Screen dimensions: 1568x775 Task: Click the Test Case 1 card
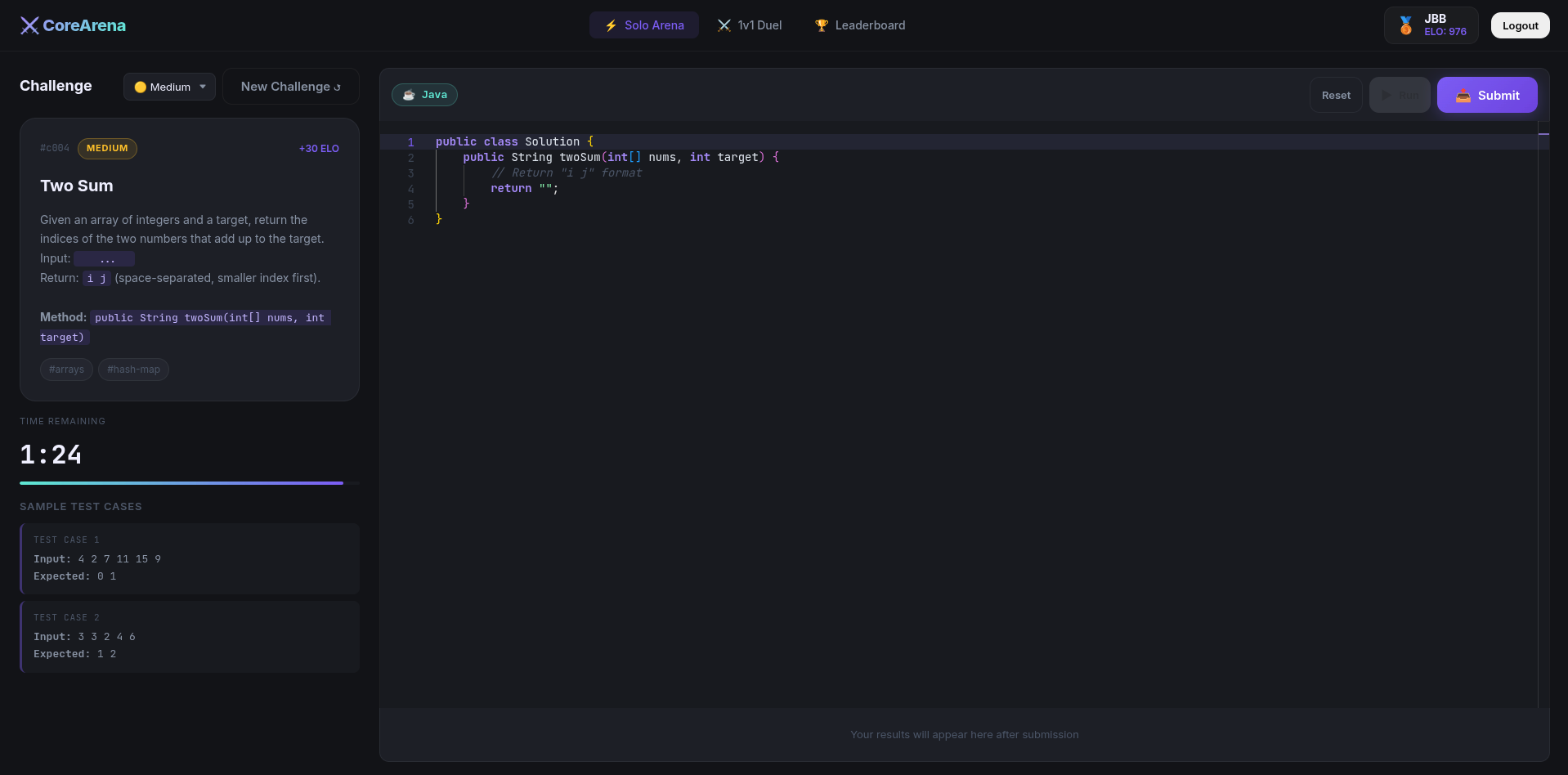190,558
